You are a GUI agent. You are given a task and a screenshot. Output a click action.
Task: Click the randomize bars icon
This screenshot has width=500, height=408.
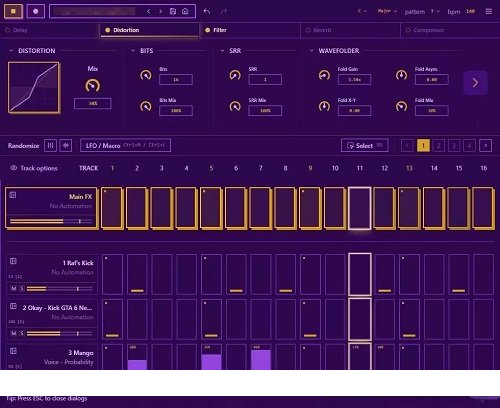[x=50, y=145]
